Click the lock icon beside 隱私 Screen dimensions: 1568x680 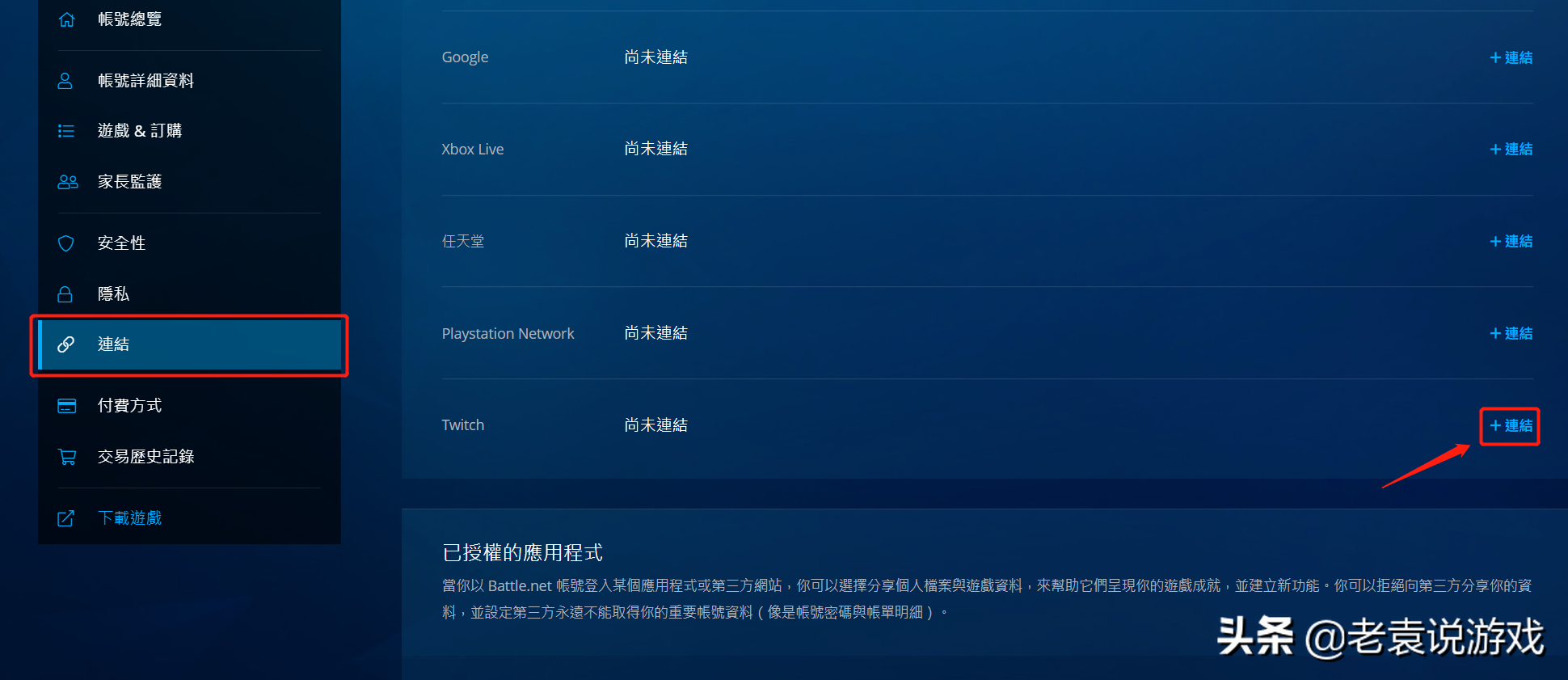coord(65,294)
